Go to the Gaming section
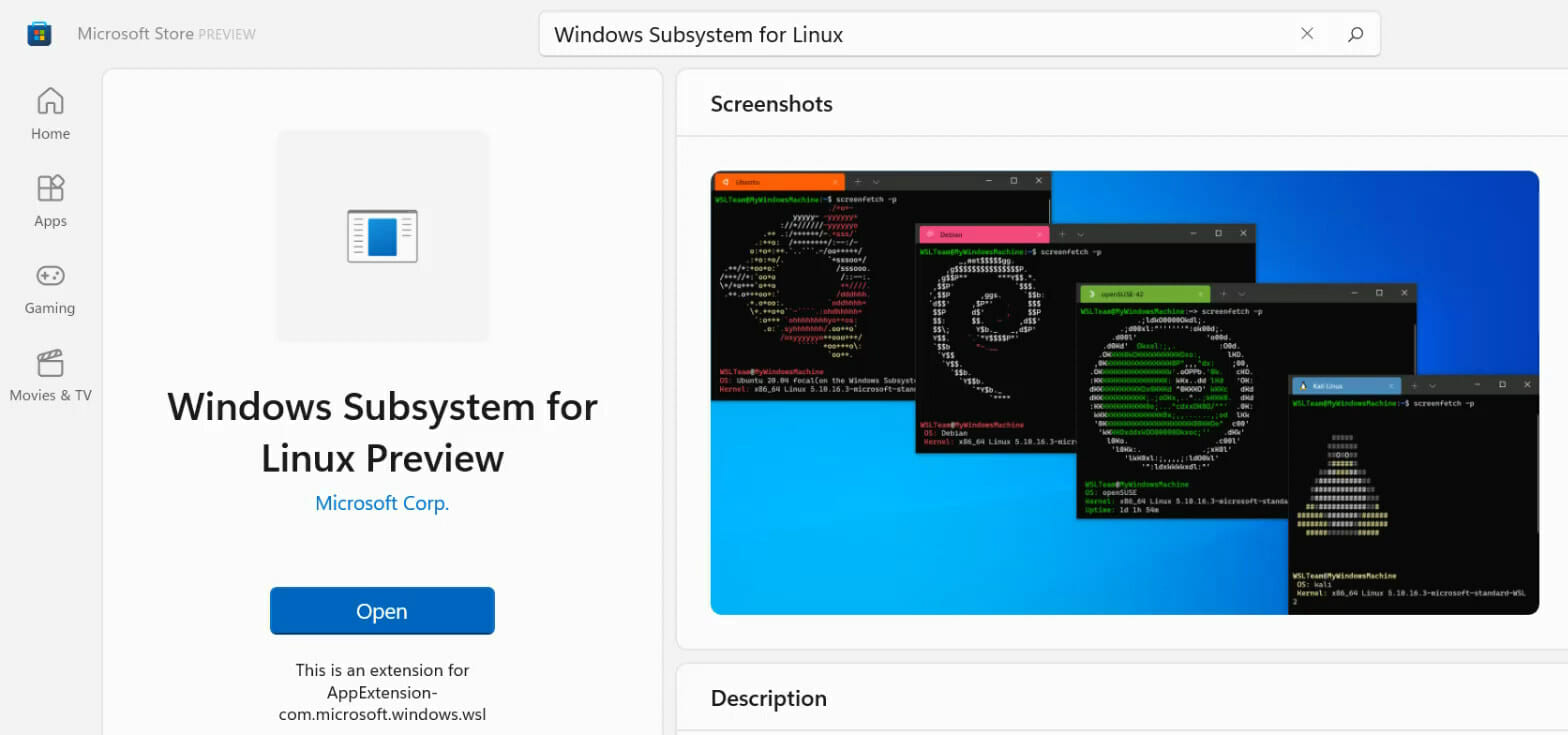1568x735 pixels. pyautogui.click(x=50, y=288)
